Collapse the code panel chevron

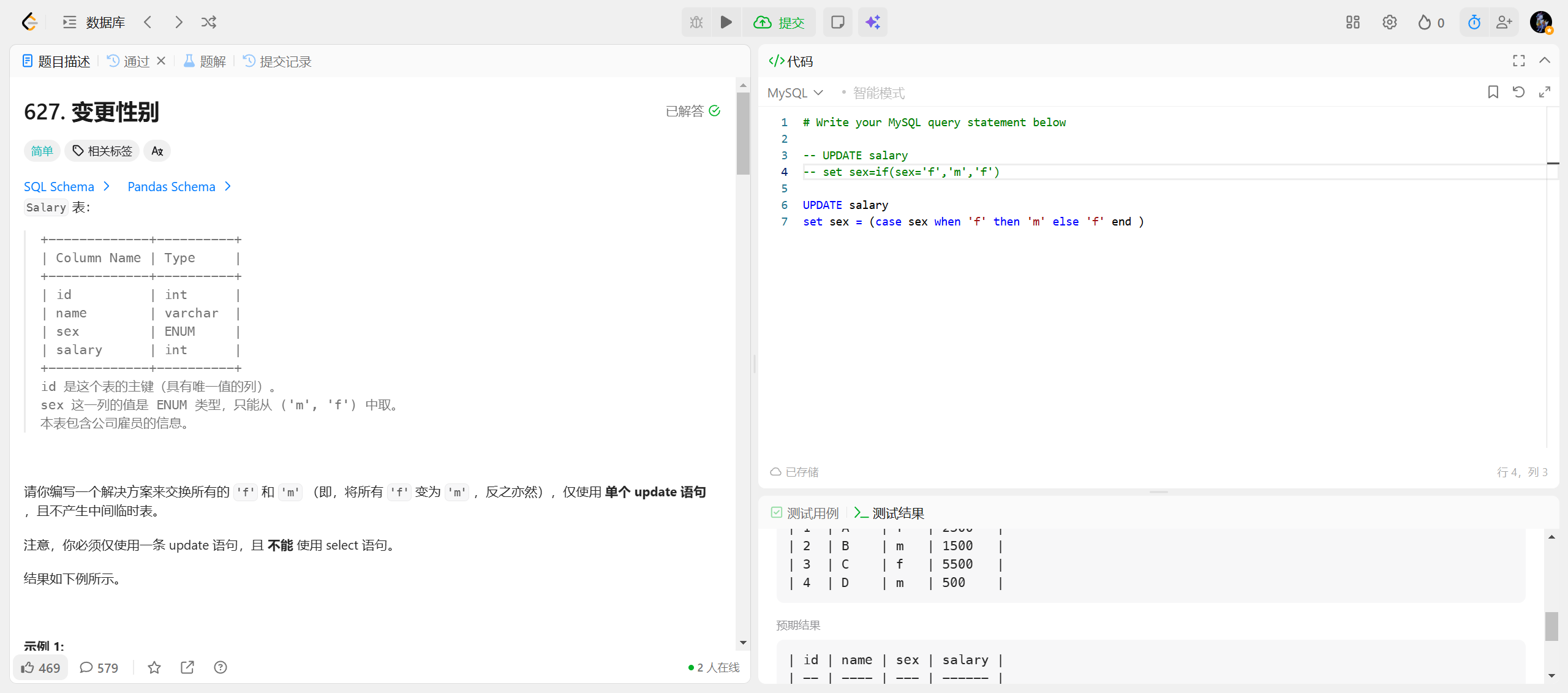click(1544, 61)
